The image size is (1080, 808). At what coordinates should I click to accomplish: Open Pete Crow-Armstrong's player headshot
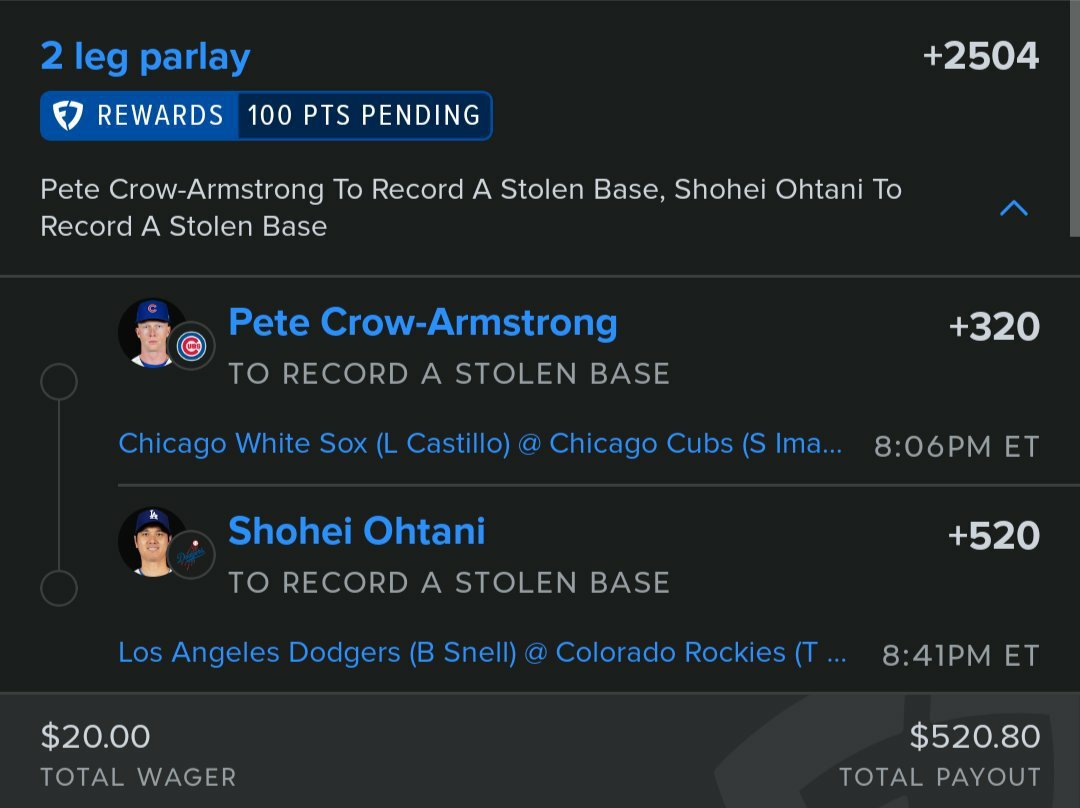tap(152, 333)
